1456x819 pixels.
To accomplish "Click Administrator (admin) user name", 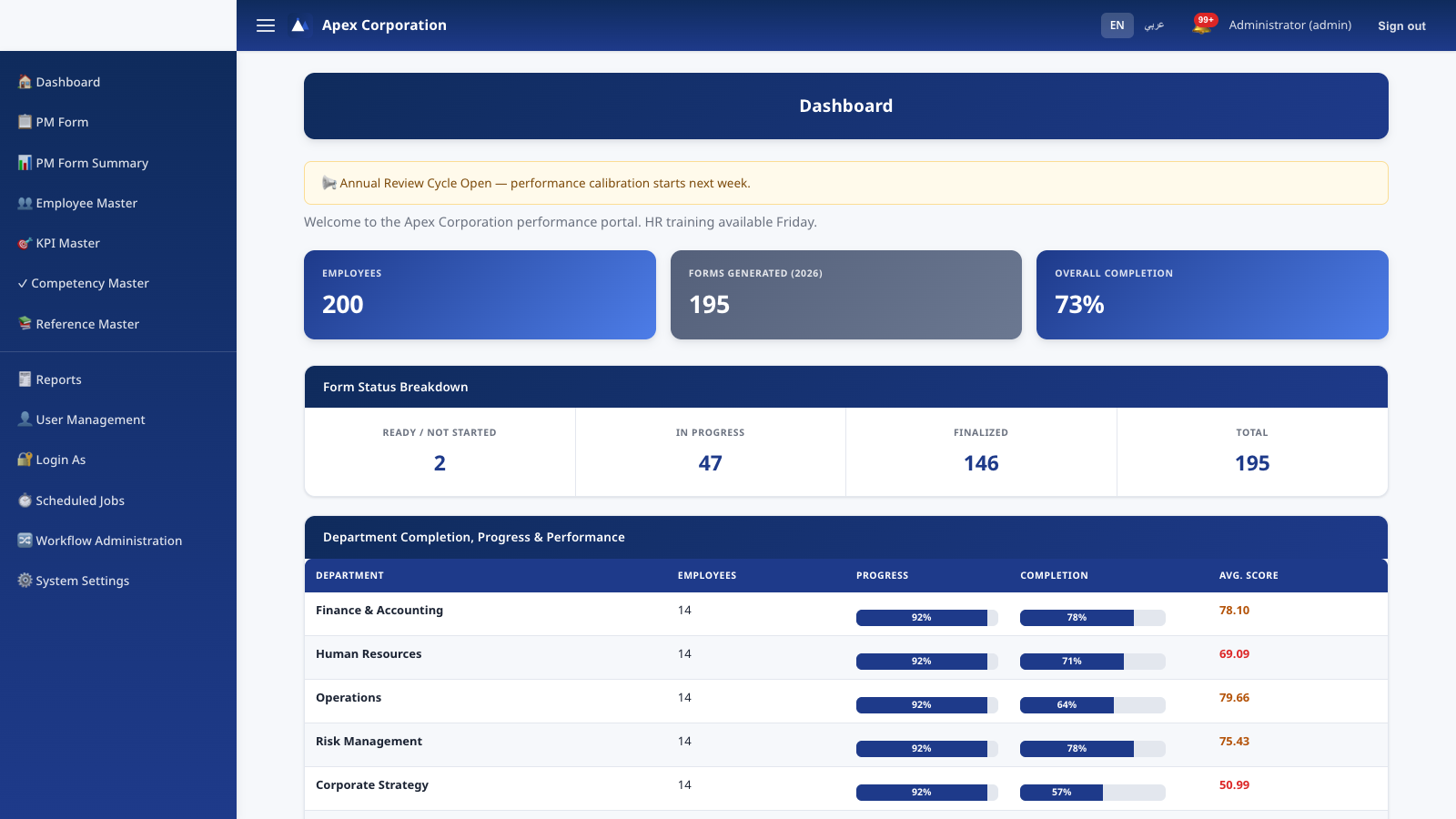I will coord(1289,25).
